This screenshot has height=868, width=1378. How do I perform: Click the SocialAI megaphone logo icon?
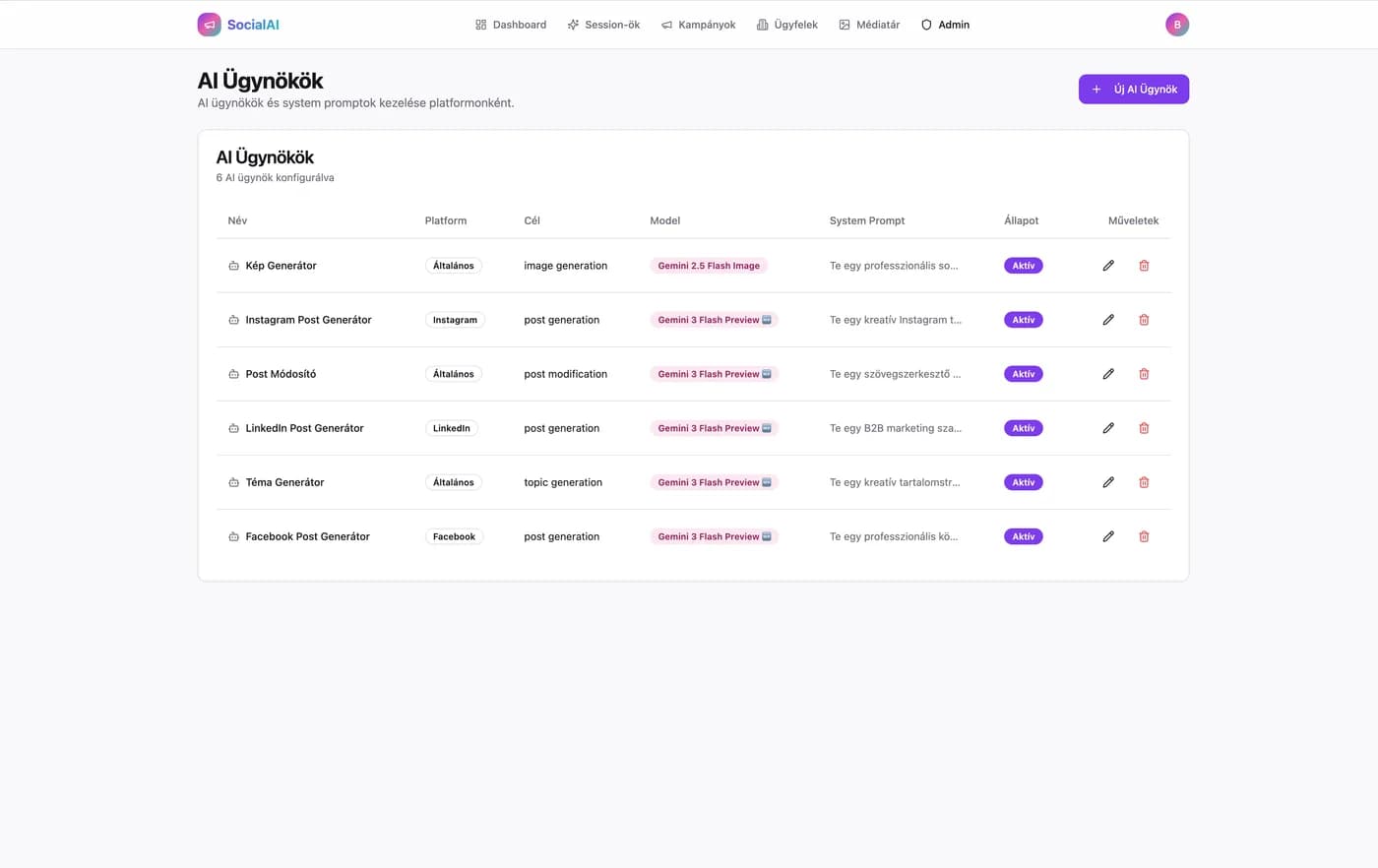(209, 25)
